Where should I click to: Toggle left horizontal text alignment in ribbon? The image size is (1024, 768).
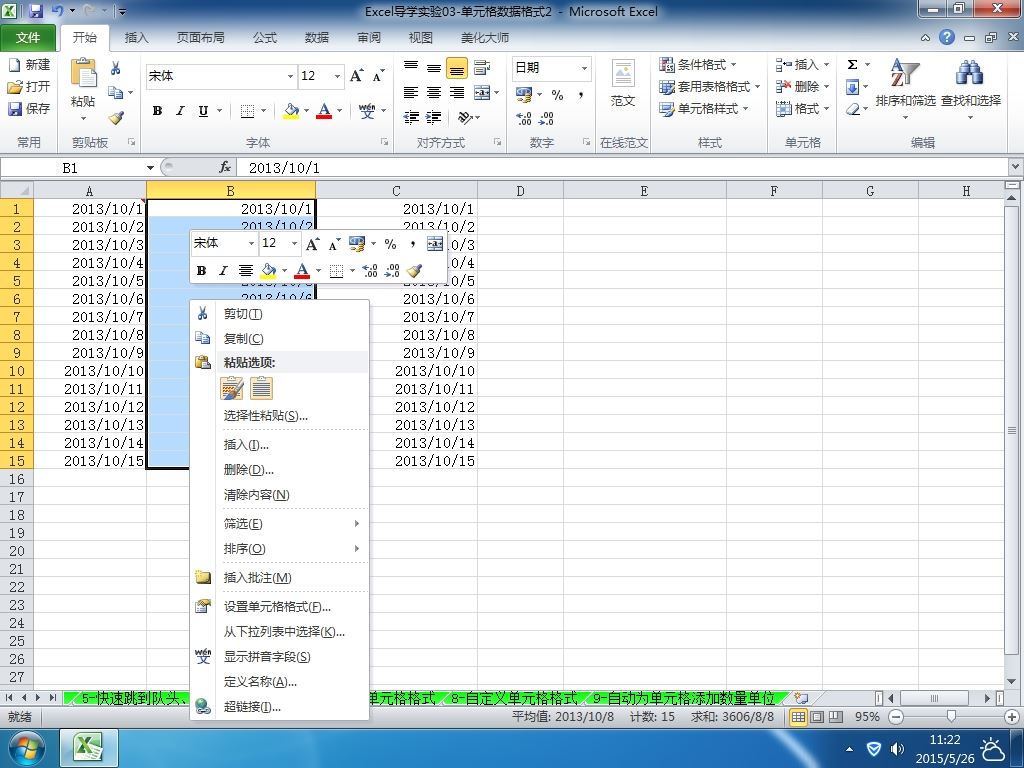tap(410, 93)
